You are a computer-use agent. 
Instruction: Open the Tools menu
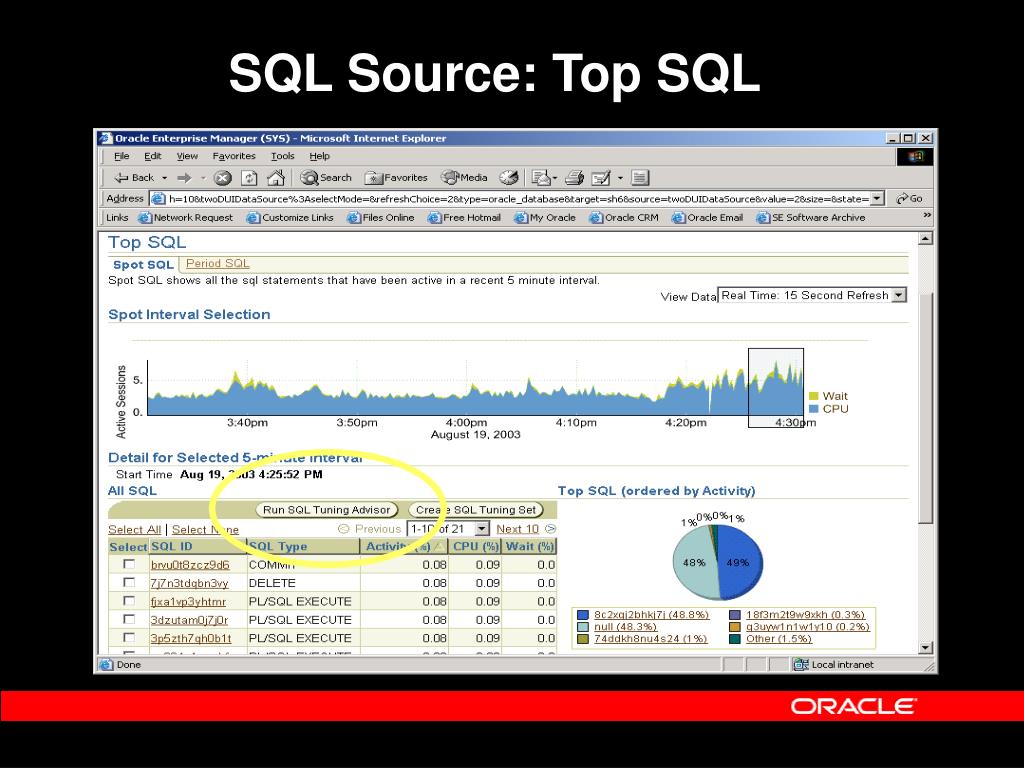pyautogui.click(x=282, y=156)
